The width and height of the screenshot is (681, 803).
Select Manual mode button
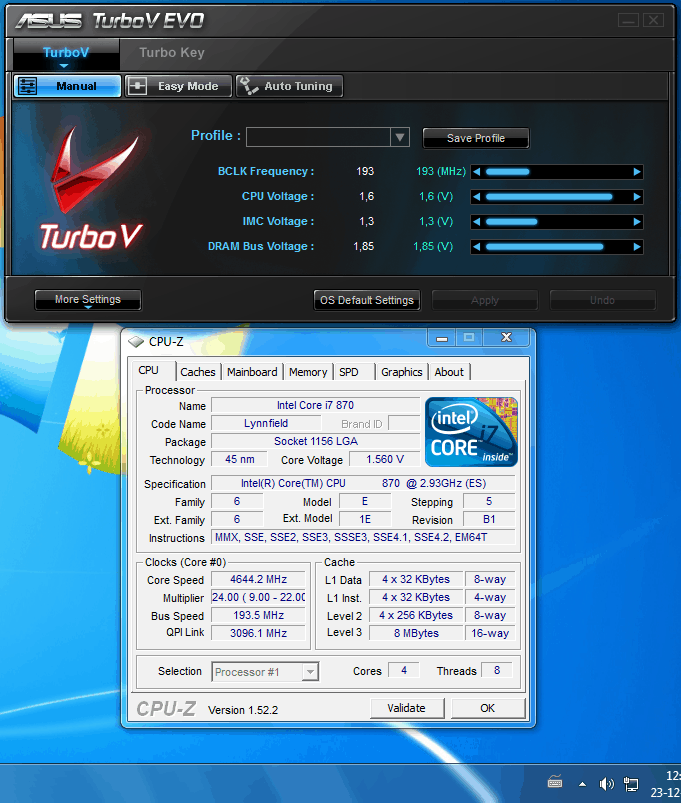(x=68, y=86)
